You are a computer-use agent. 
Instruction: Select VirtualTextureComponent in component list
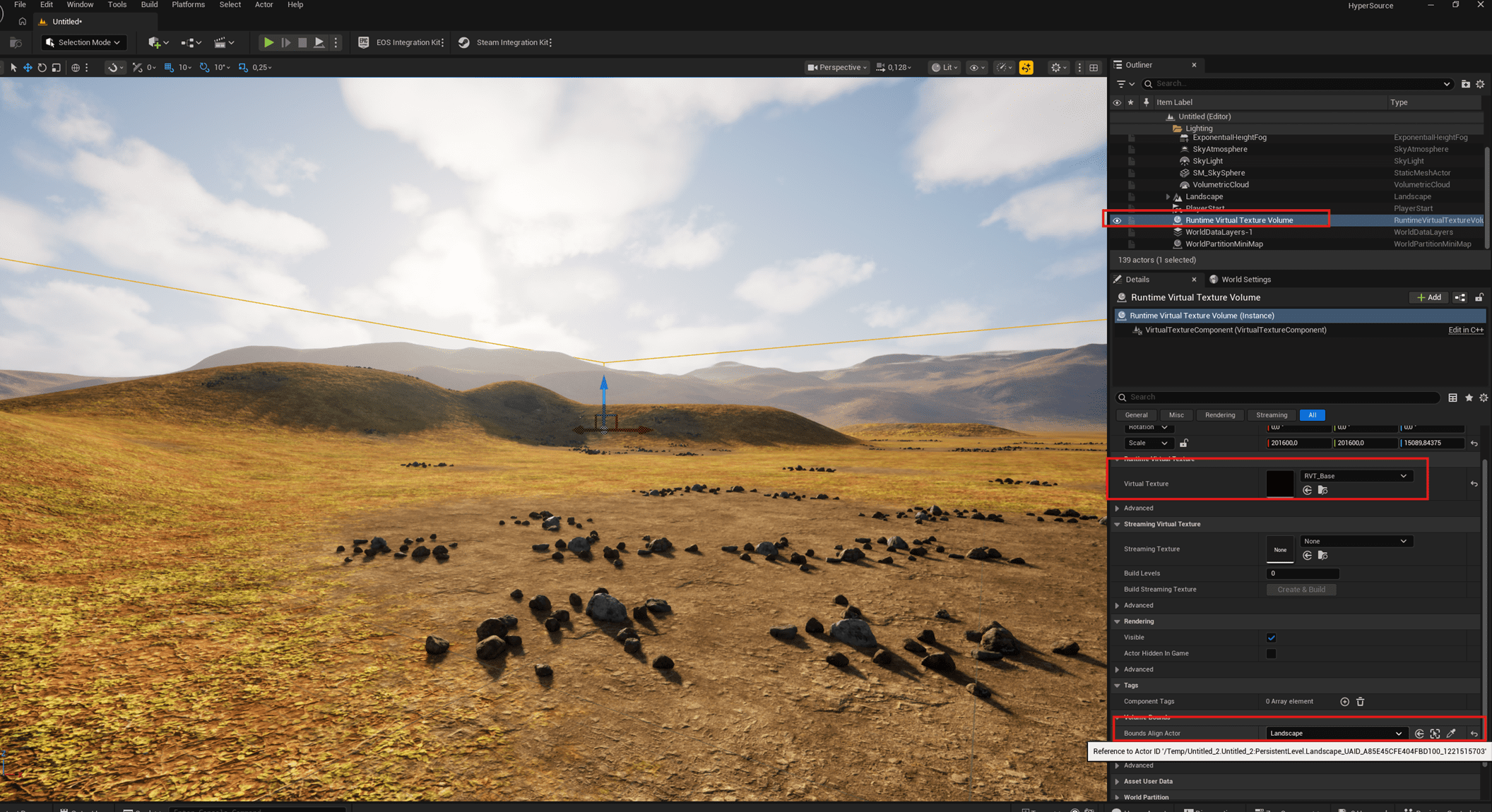[x=1236, y=330]
